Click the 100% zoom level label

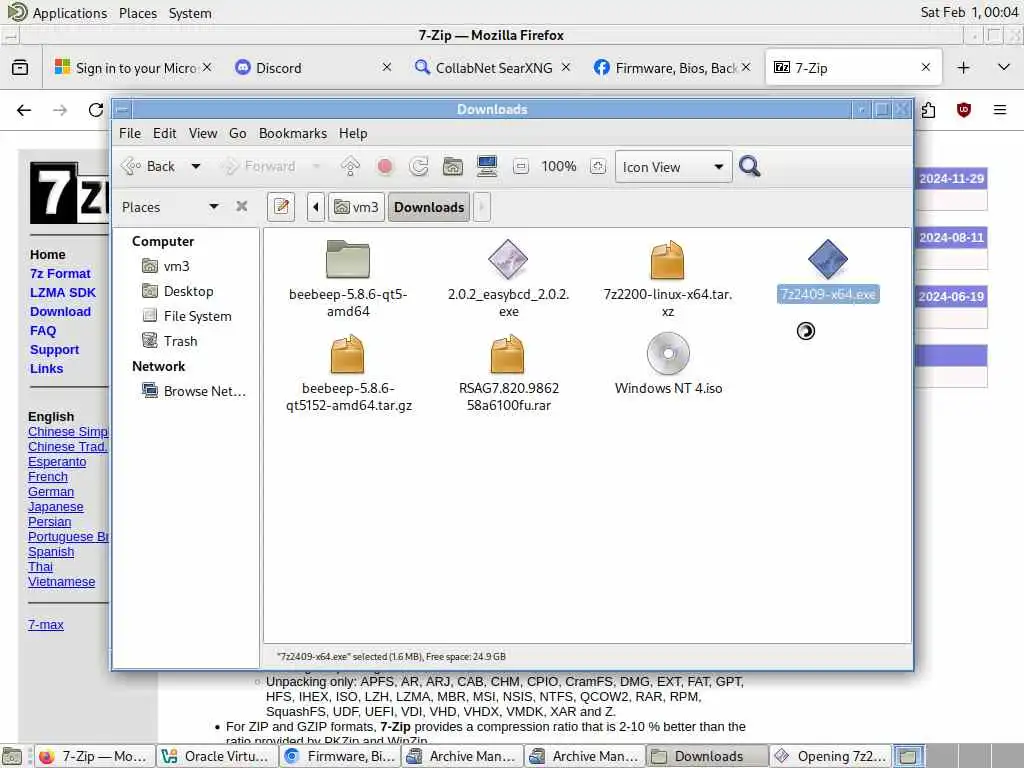(x=558, y=167)
